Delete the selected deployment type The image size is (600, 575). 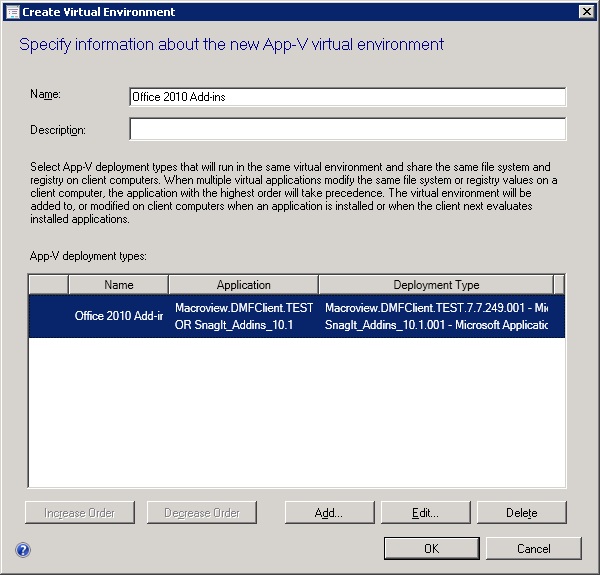521,513
